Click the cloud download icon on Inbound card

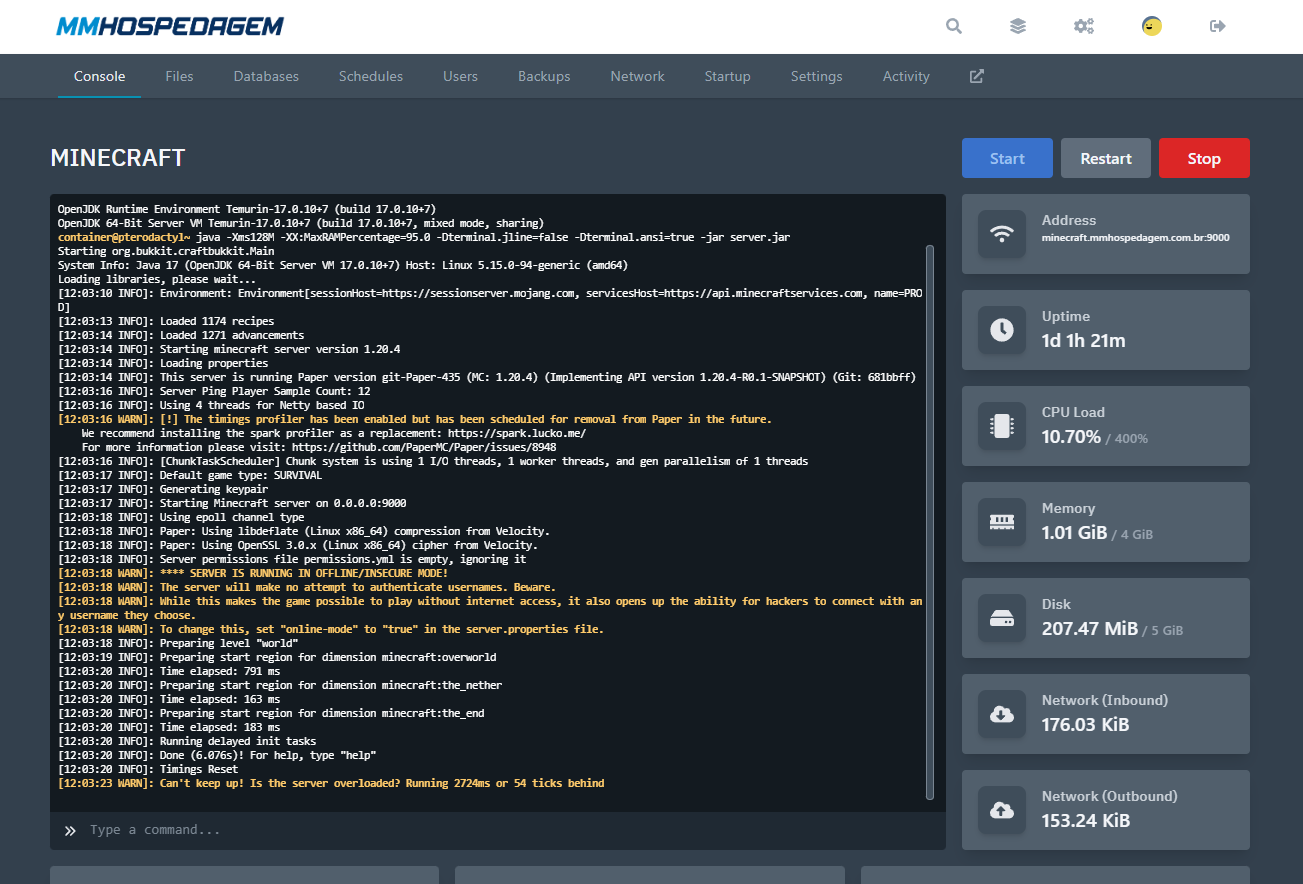click(1002, 714)
